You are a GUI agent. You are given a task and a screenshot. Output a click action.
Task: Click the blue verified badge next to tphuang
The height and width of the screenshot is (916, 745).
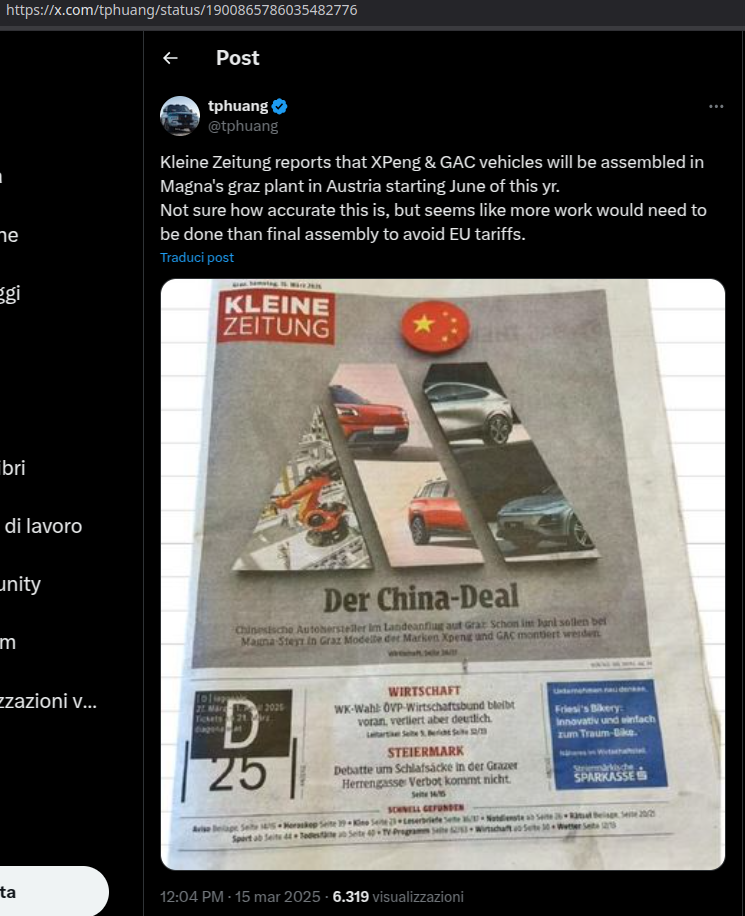point(280,106)
